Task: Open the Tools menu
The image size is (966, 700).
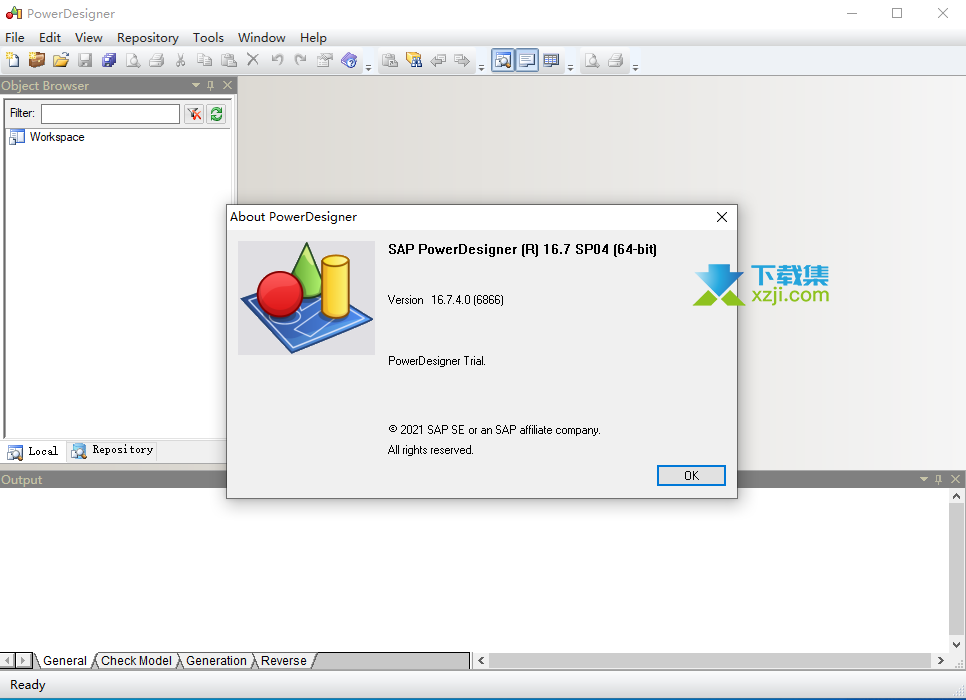Action: coord(208,38)
